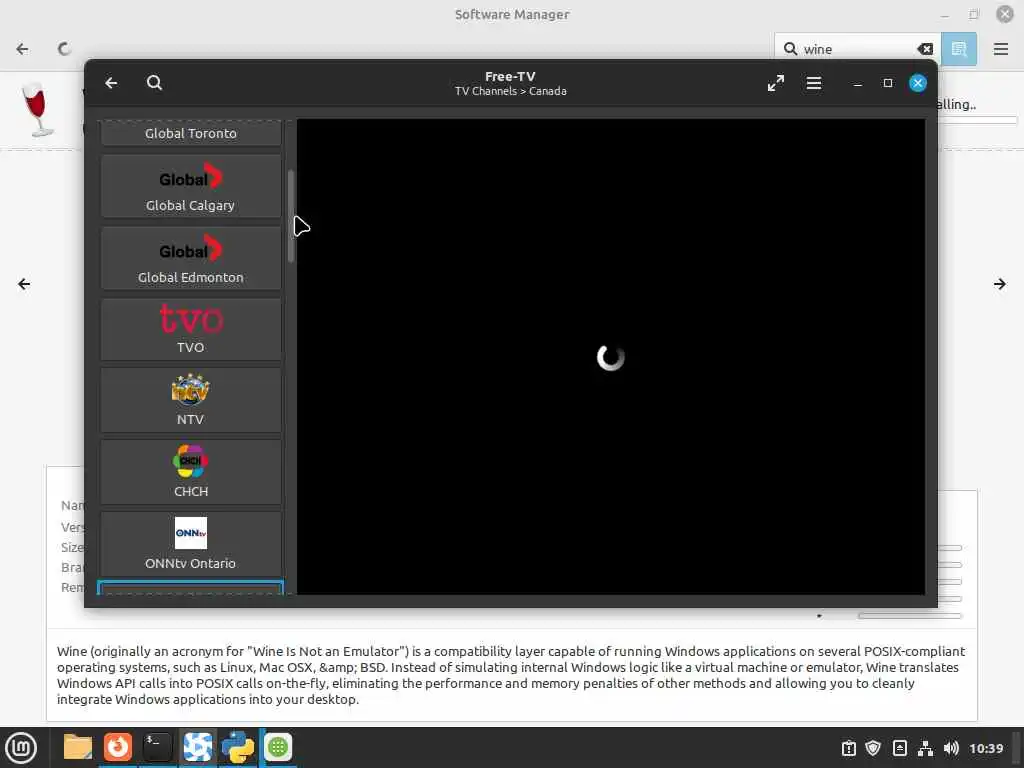The image size is (1024, 768).
Task: Show next screenshot in Software Manager
Action: click(x=999, y=284)
